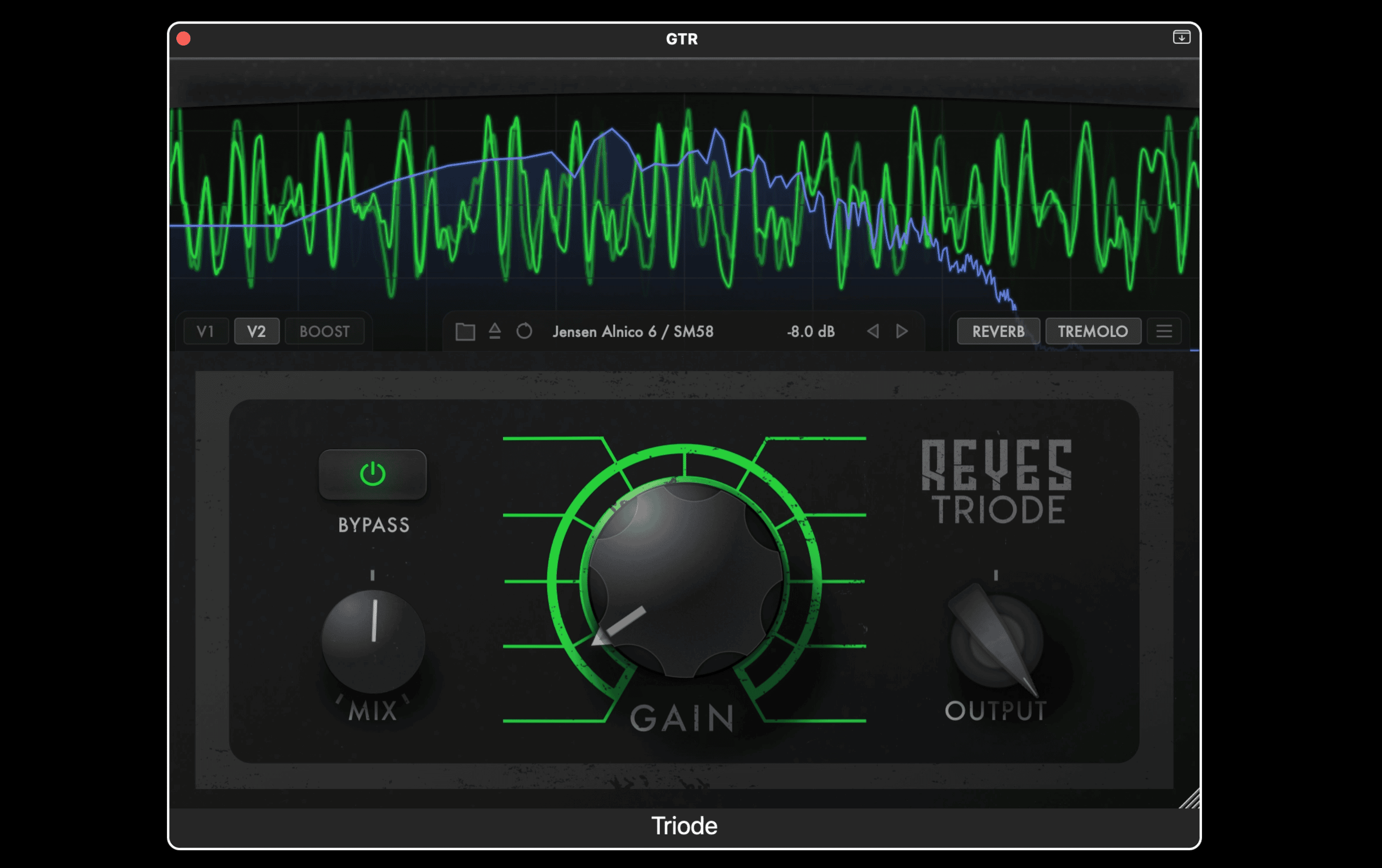Enable the BOOST mode
Screen dimensions: 1382x868
324,331
